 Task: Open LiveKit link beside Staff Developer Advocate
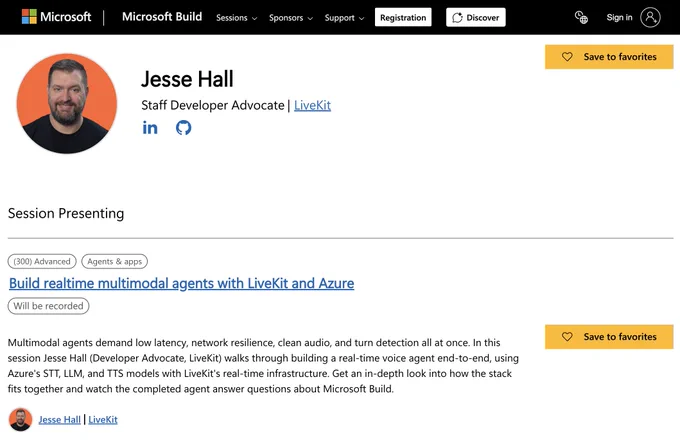point(312,105)
